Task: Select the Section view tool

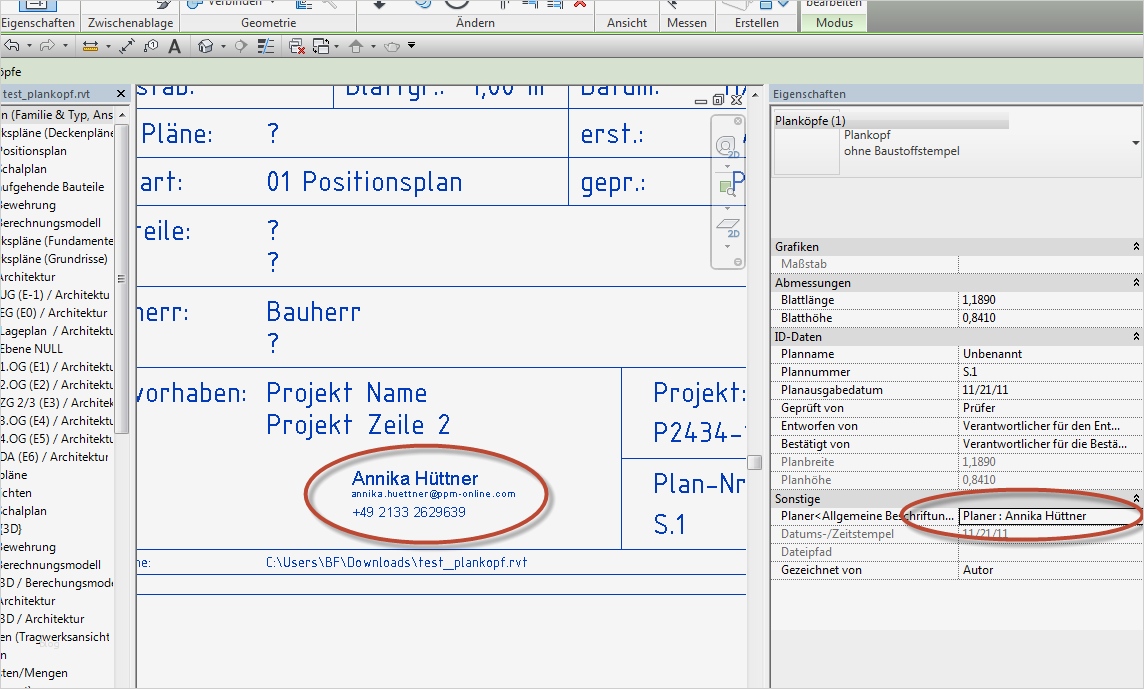Action: click(x=241, y=46)
